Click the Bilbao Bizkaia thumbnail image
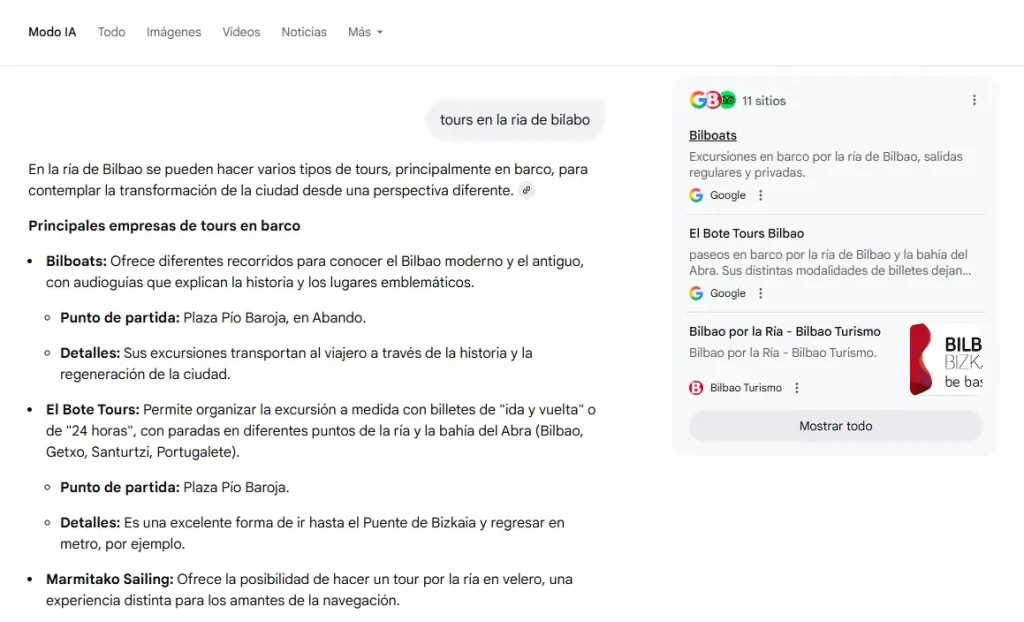This screenshot has height=622, width=1024. (945, 359)
